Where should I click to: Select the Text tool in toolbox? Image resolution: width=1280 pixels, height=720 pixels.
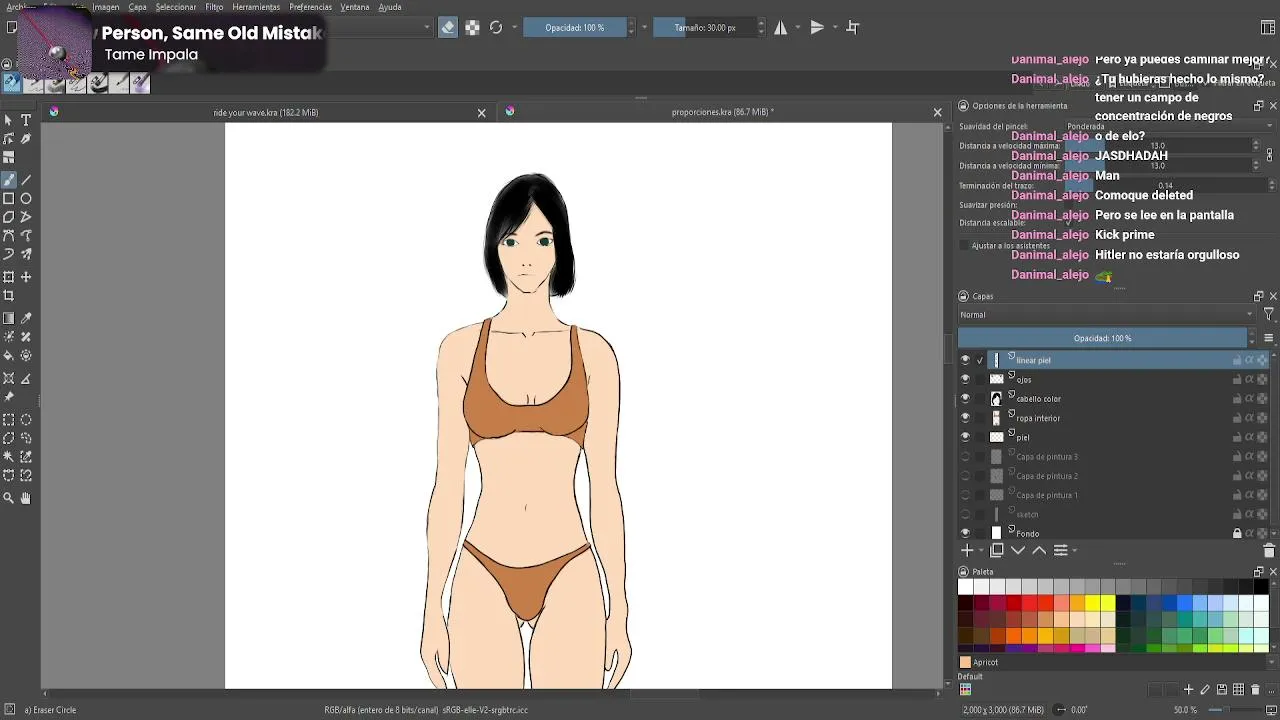point(26,120)
